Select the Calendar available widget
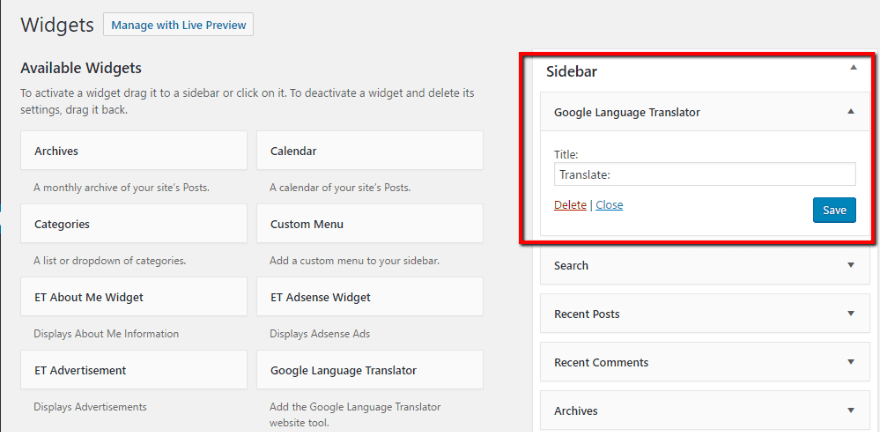This screenshot has width=880, height=432. click(x=369, y=151)
